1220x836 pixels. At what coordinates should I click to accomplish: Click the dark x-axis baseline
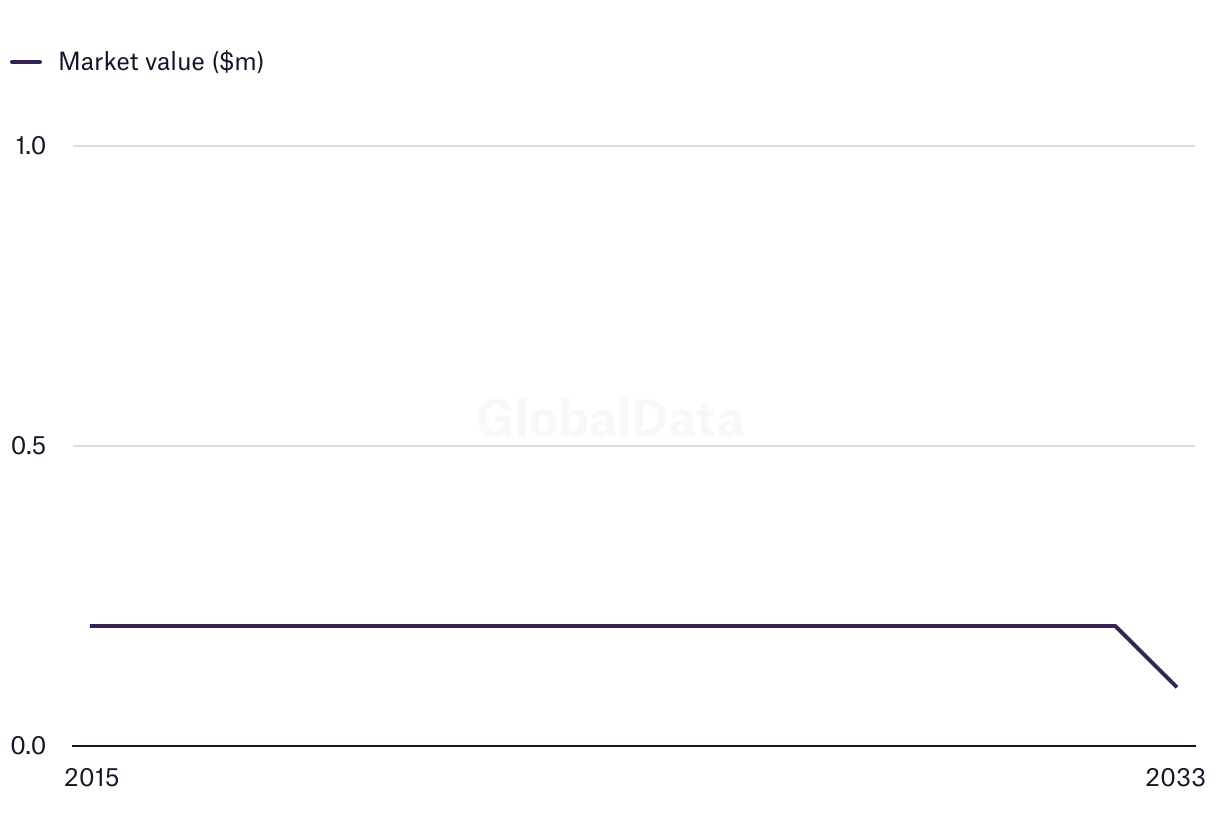[x=634, y=746]
